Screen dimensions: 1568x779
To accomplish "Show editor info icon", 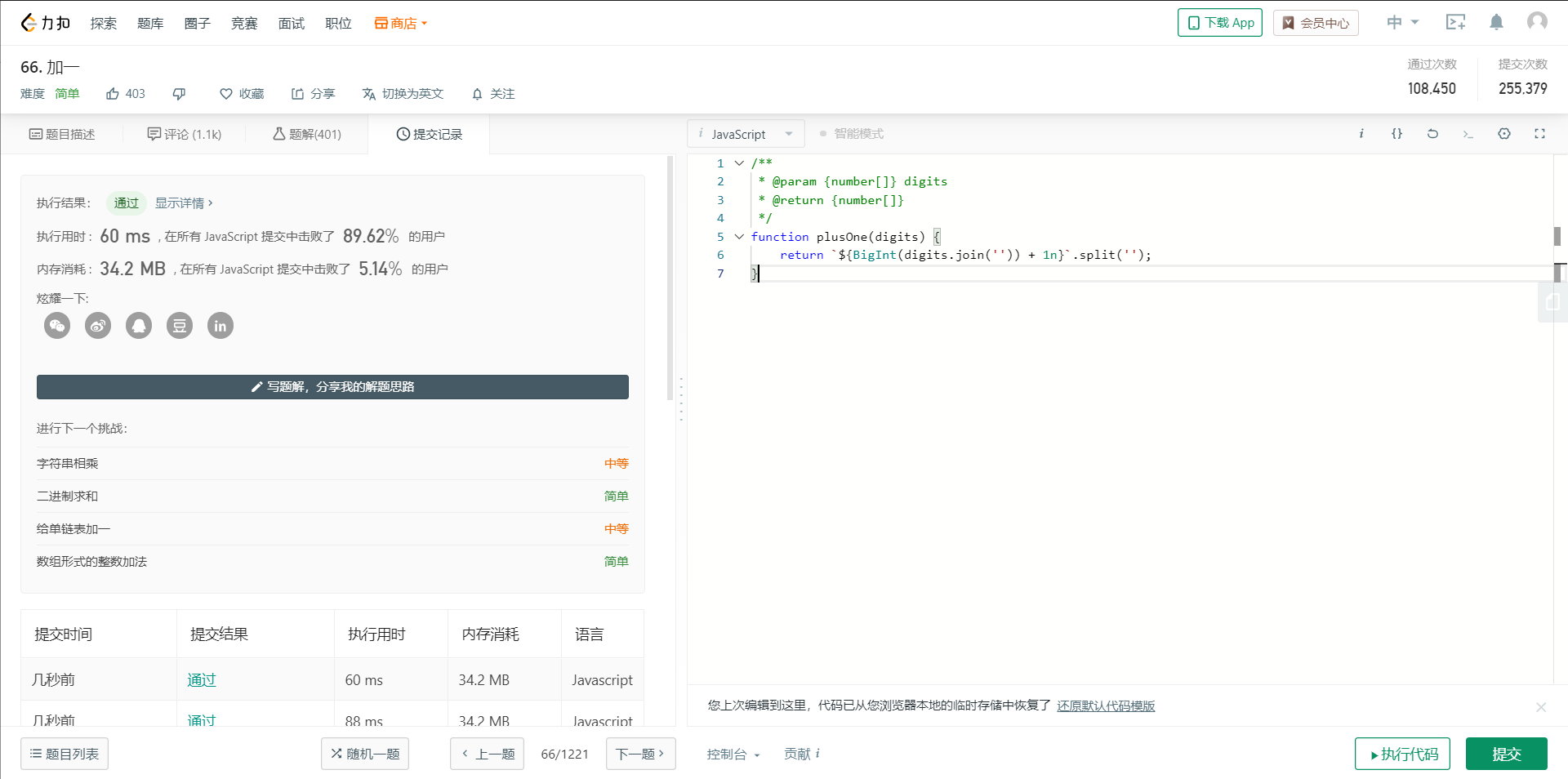I will pos(1361,134).
